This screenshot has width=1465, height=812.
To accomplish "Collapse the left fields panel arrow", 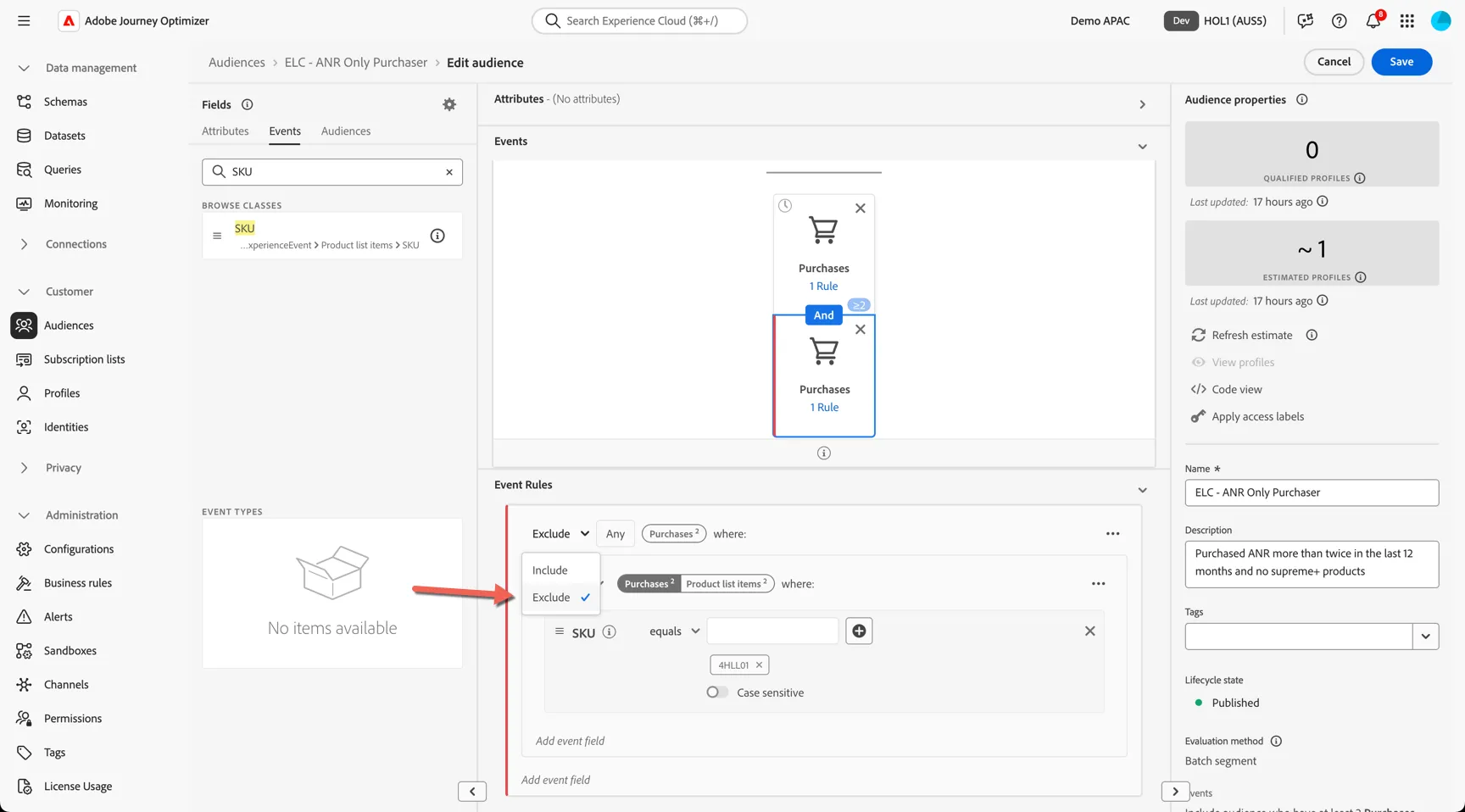I will pyautogui.click(x=472, y=792).
